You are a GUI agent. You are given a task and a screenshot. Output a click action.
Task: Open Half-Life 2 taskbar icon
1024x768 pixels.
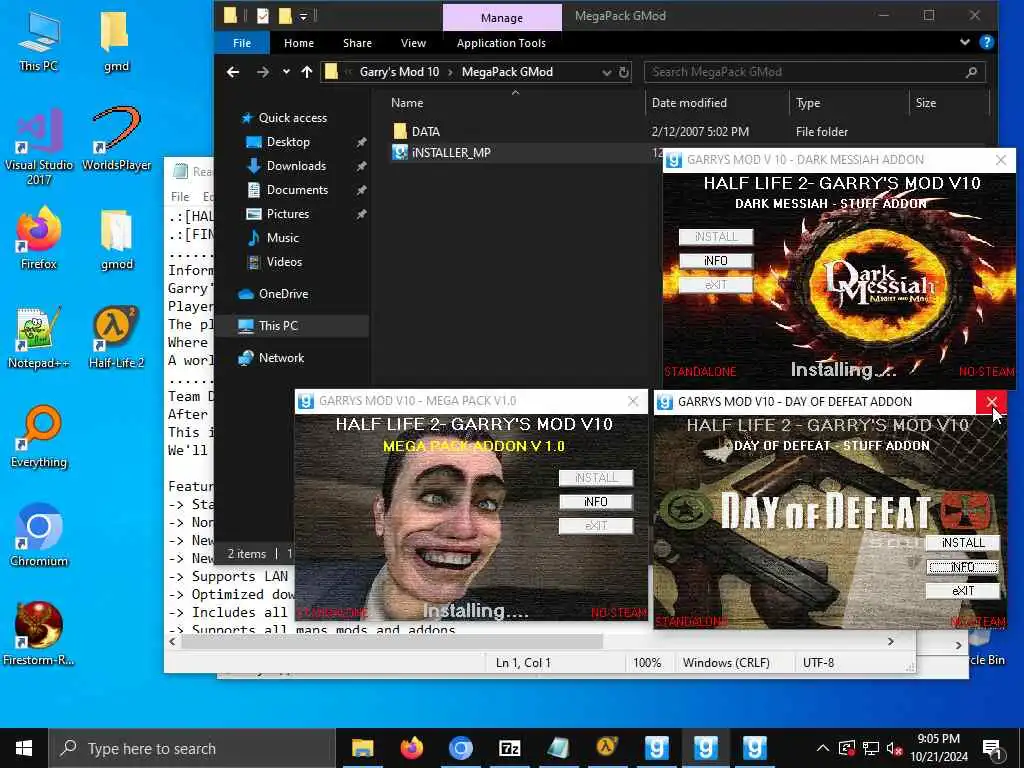pos(607,748)
